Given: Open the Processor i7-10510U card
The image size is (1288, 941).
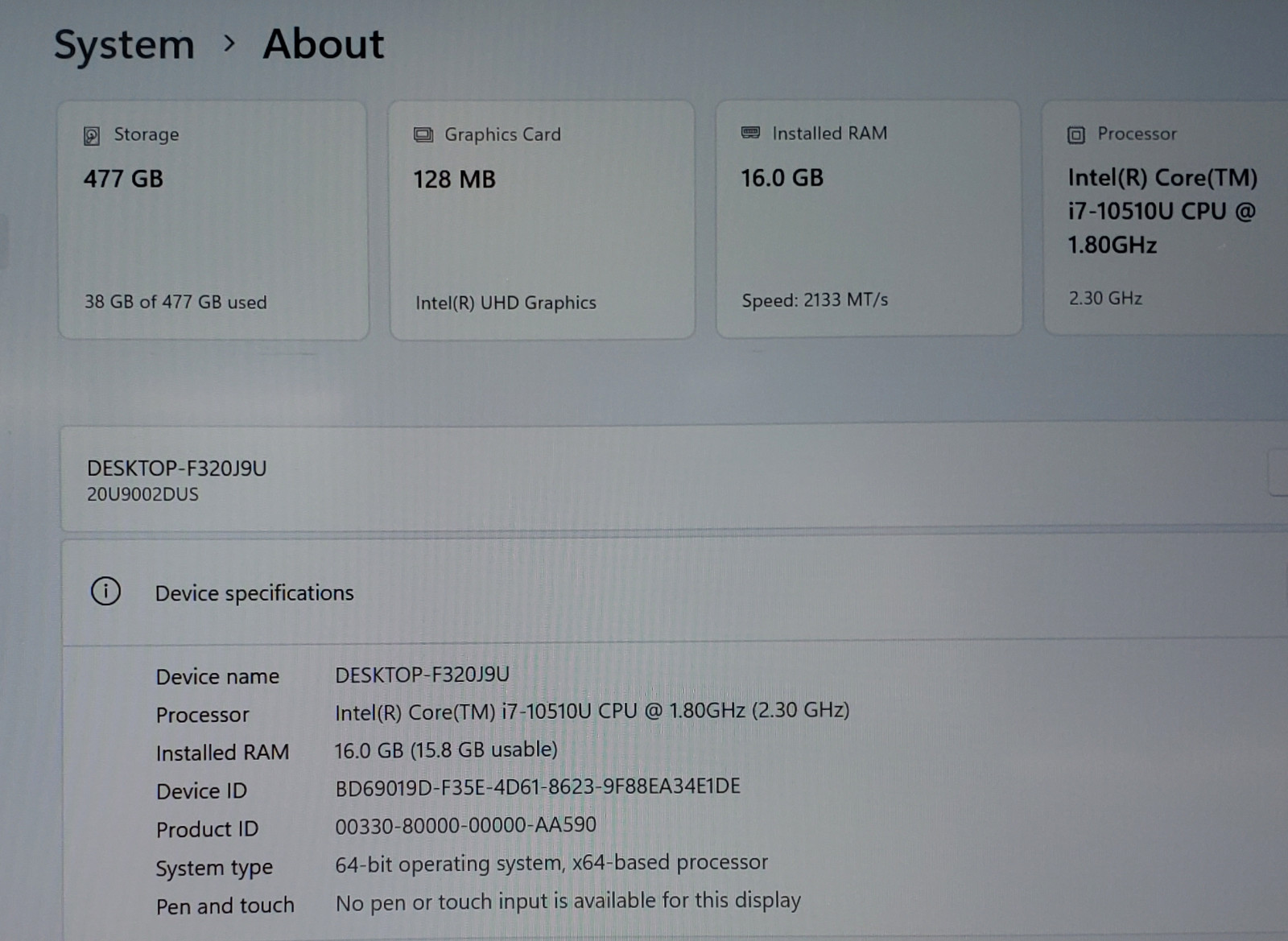Looking at the screenshot, I should coord(1166,217).
